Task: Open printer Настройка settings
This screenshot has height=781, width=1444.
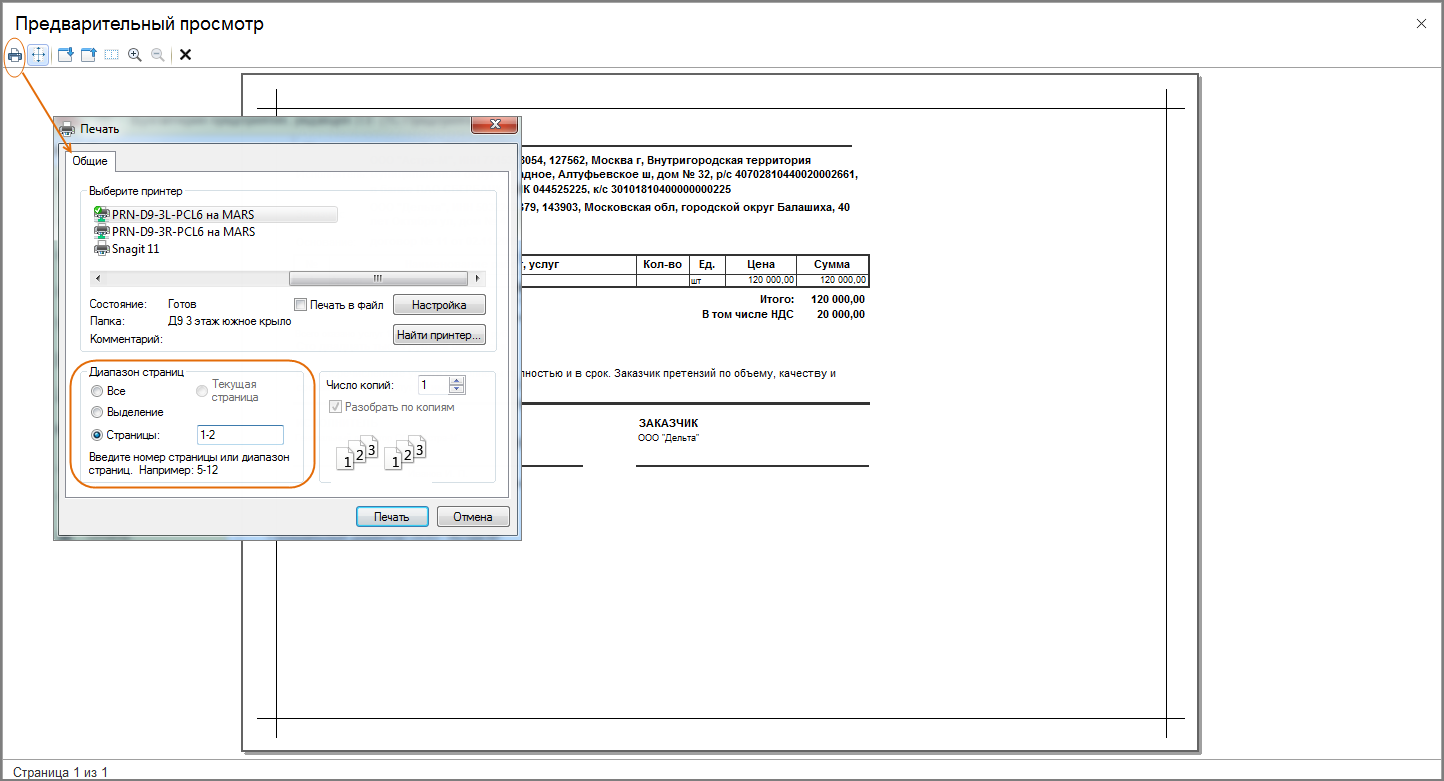Action: [x=439, y=304]
